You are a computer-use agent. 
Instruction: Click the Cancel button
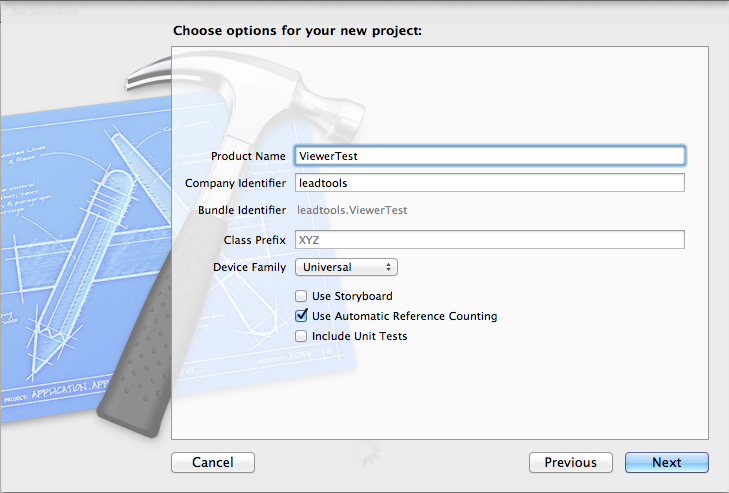(x=213, y=462)
